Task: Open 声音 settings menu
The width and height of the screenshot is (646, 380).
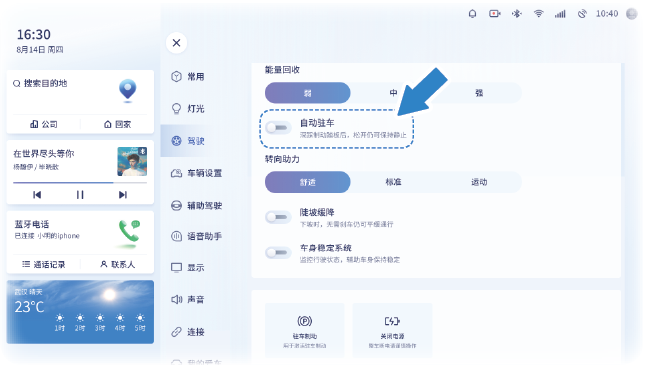Action: point(188,300)
